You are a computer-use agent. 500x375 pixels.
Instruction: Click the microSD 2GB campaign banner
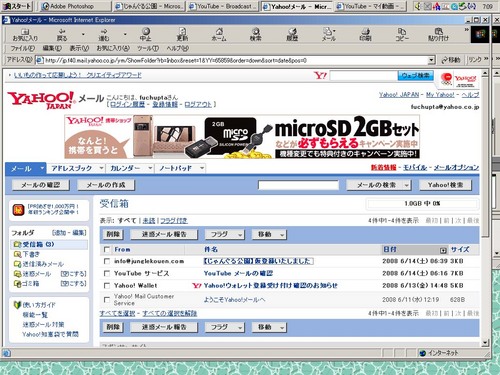242,137
